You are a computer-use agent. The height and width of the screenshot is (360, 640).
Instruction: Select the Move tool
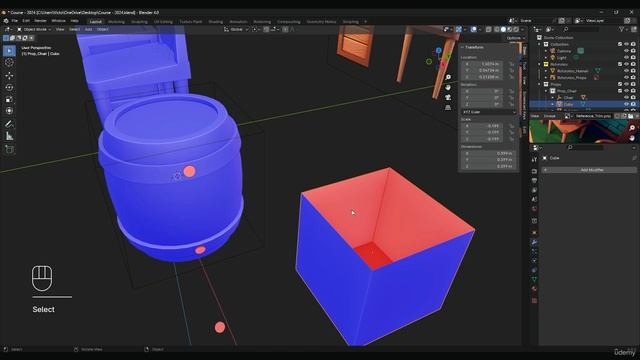tap(9, 76)
